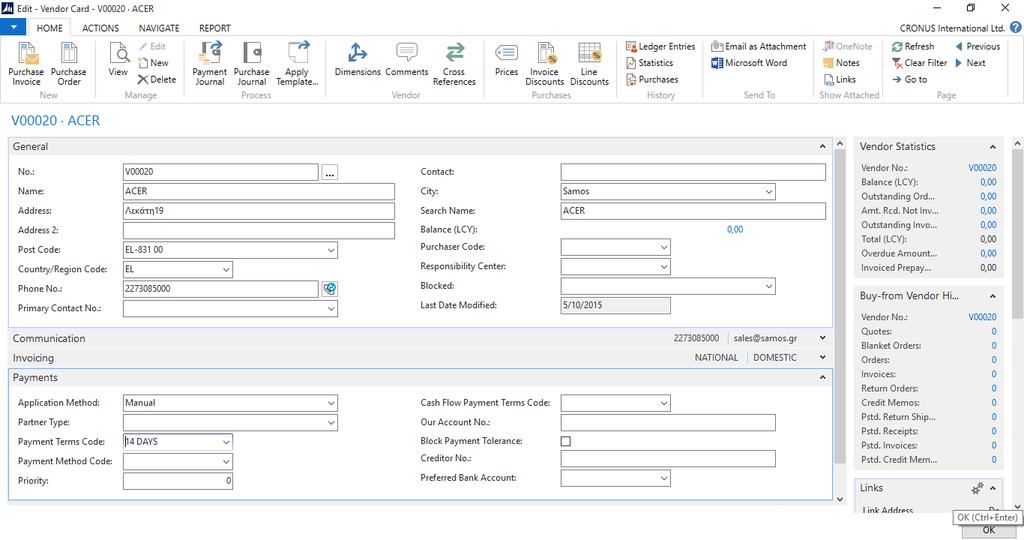Viewport: 1024px width, 540px height.
Task: Open the Post Code dropdown
Action: 331,250
